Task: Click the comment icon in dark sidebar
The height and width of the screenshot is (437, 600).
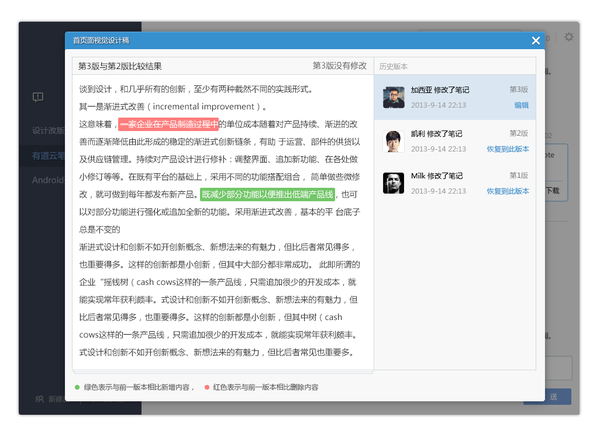Action: tap(38, 97)
